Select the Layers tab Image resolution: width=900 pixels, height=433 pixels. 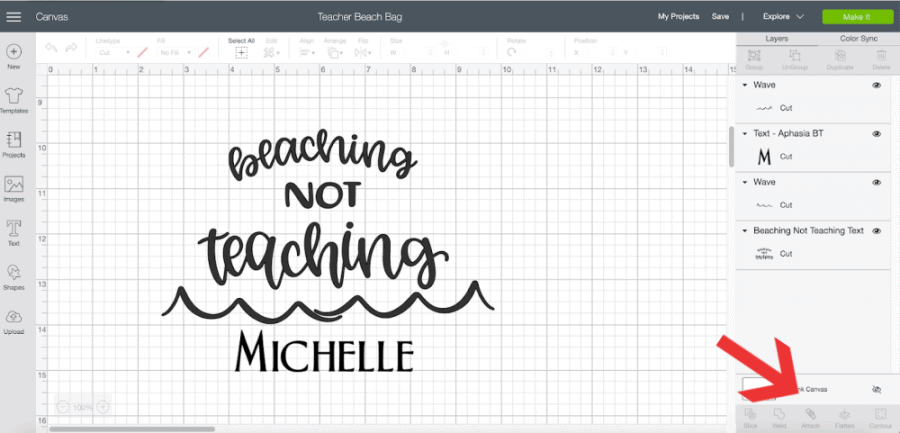[x=777, y=38]
